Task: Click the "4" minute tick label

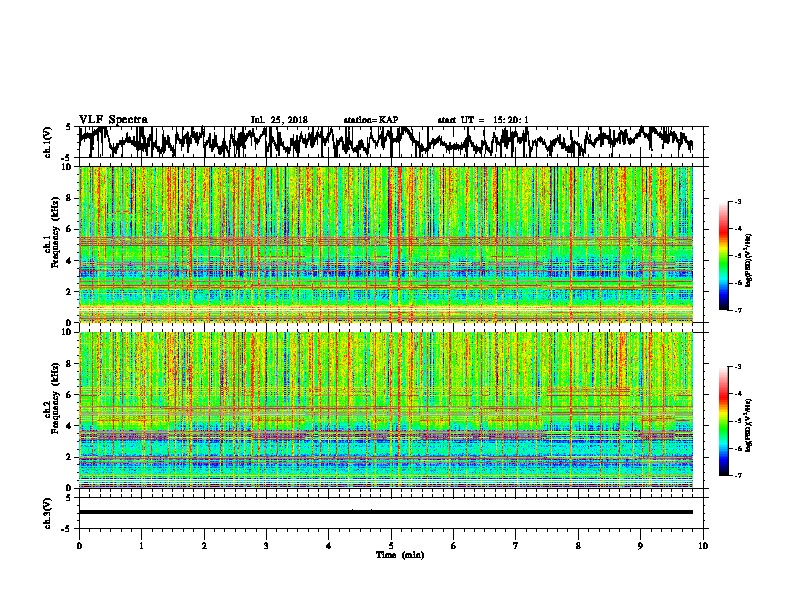Action: click(329, 545)
